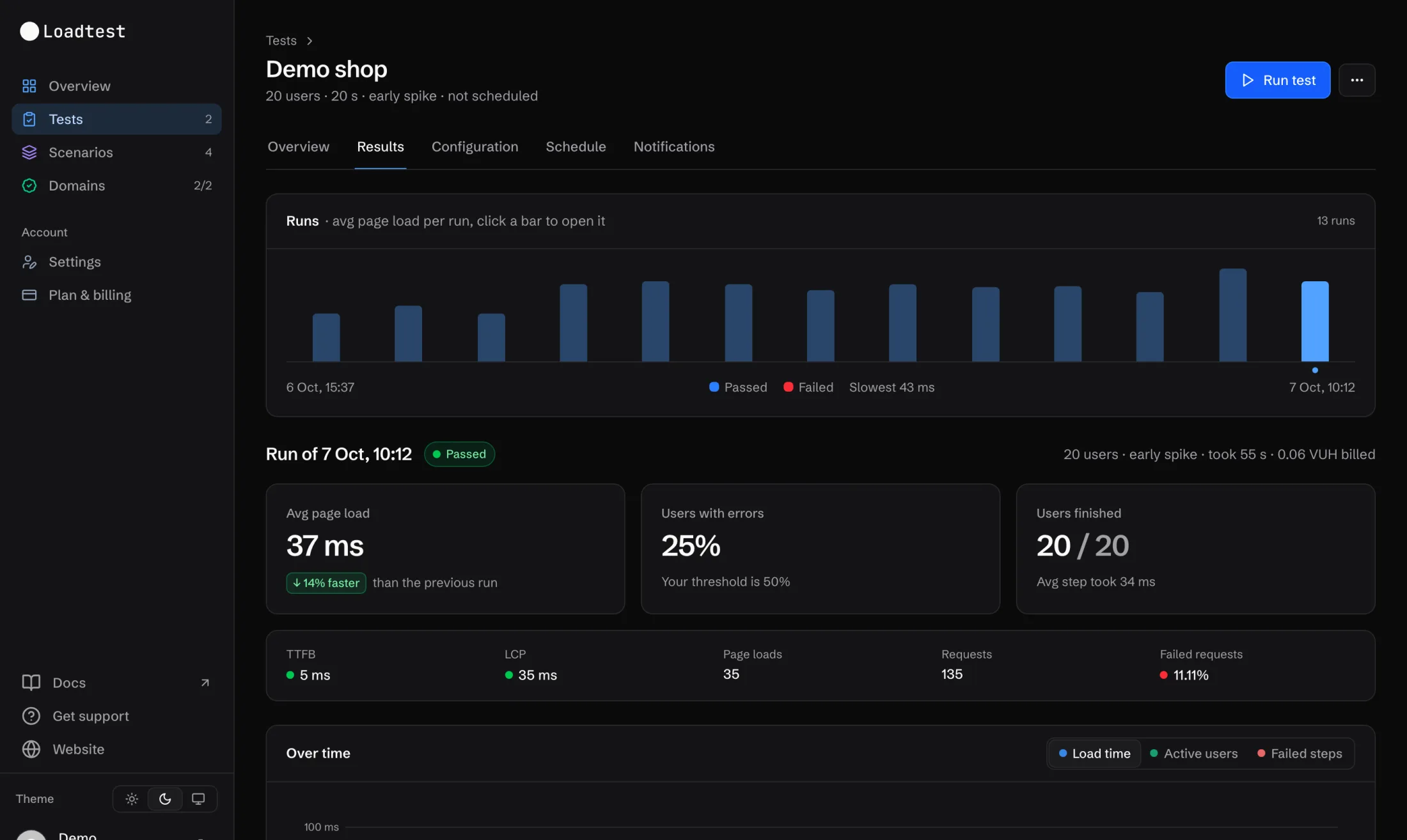Click the Domains check badge icon

(29, 185)
